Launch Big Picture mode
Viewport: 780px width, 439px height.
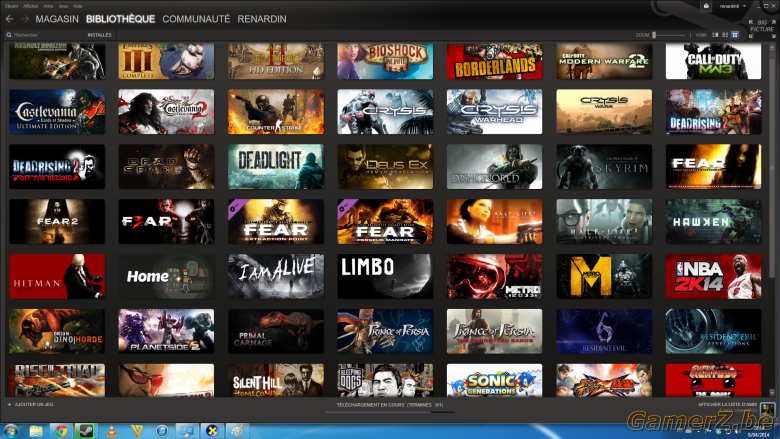tap(762, 28)
